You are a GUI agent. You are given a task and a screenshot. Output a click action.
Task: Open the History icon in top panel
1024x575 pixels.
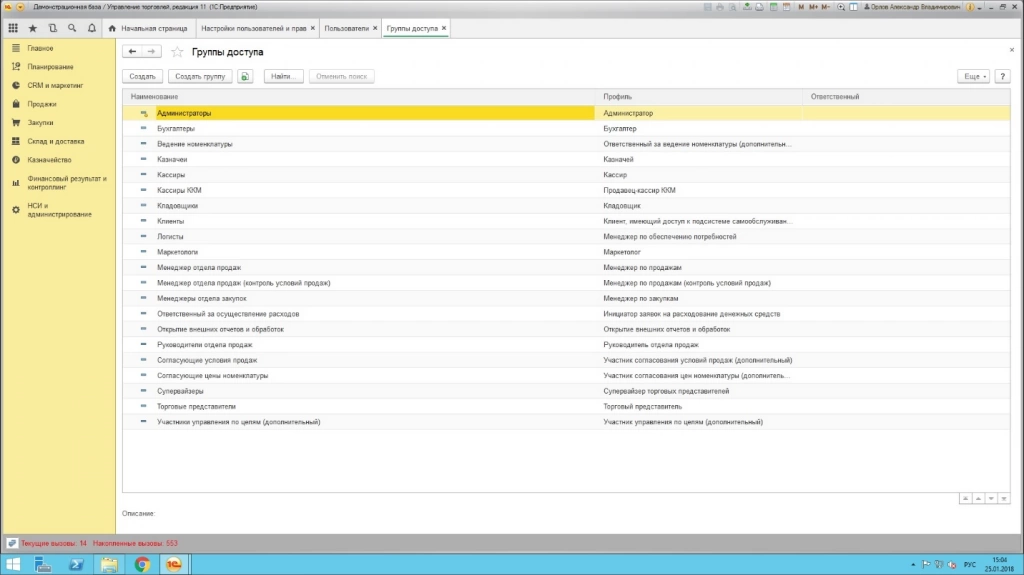(52, 28)
